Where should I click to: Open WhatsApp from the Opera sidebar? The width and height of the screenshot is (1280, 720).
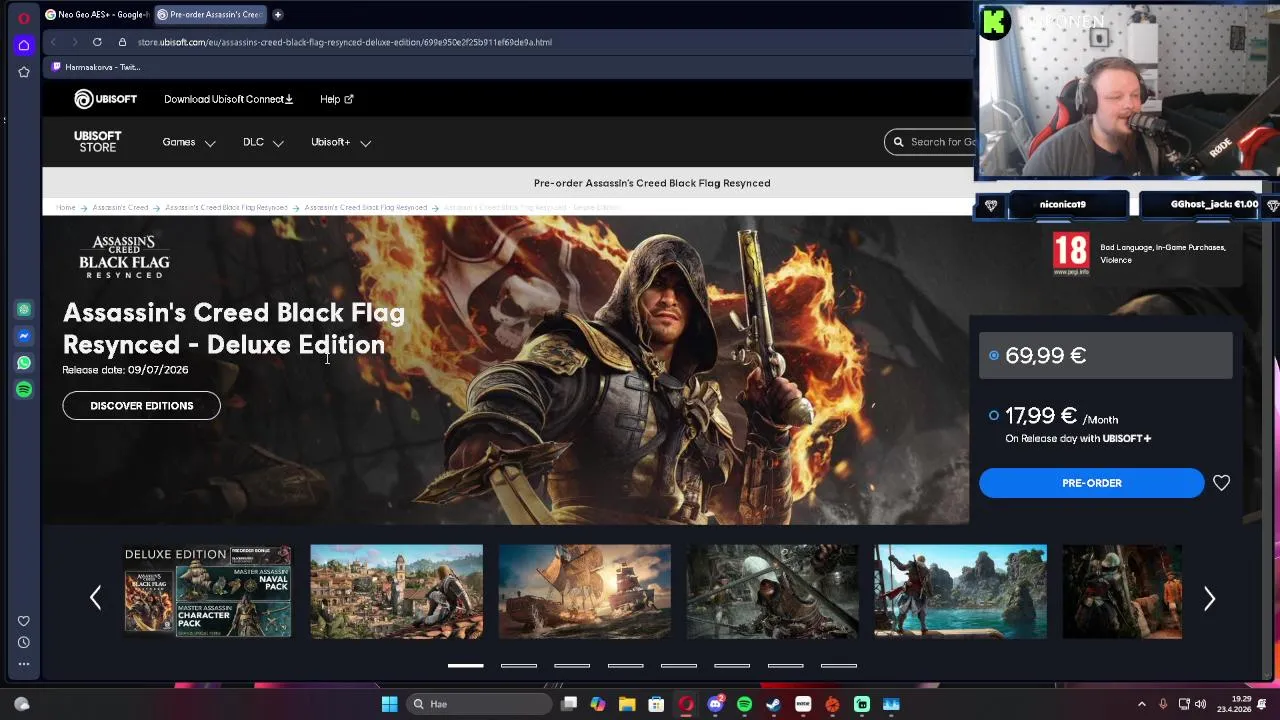click(x=24, y=363)
